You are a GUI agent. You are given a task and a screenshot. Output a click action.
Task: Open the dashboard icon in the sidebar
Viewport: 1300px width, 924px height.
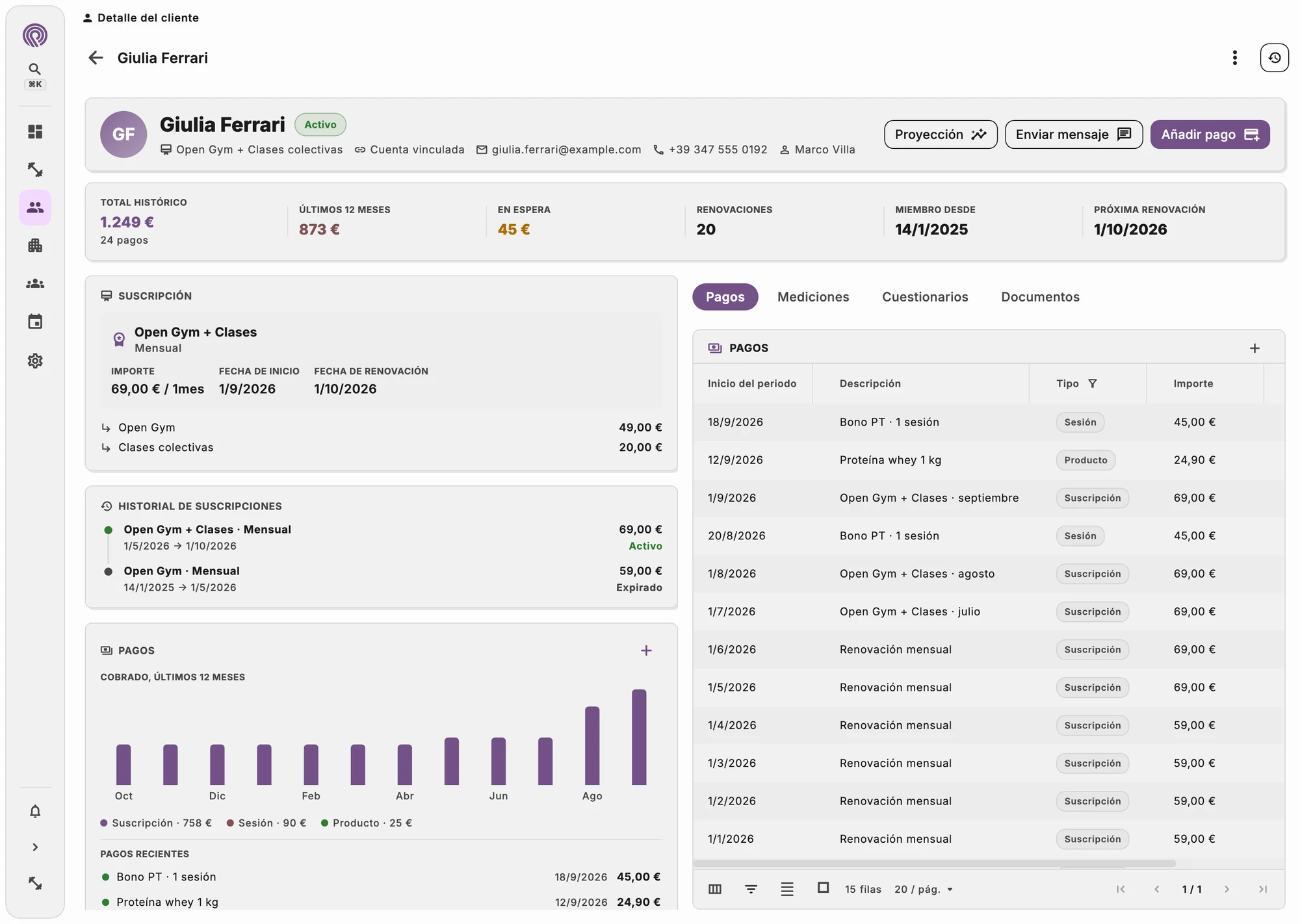click(35, 132)
